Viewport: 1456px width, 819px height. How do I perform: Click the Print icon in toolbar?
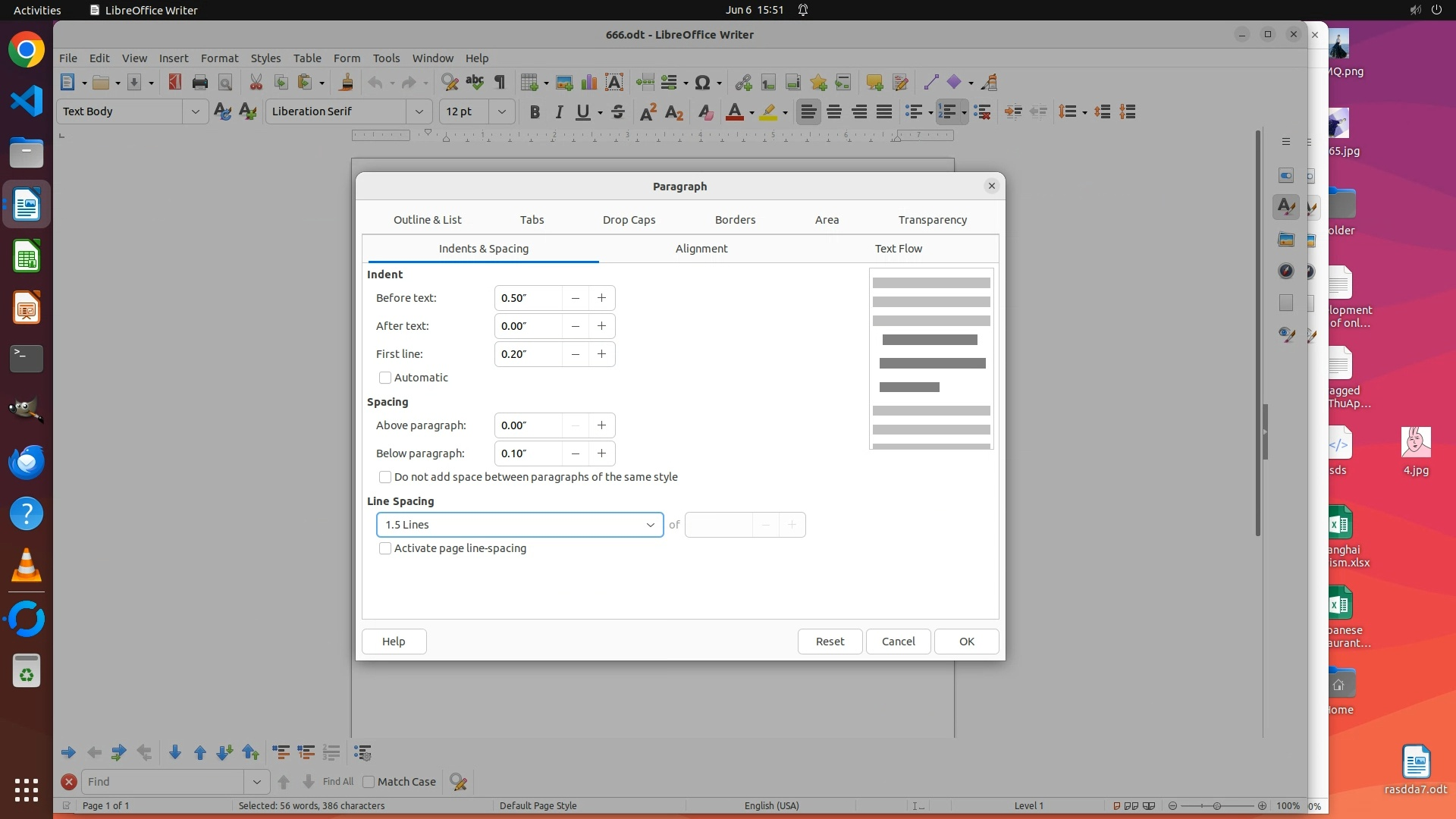200,83
